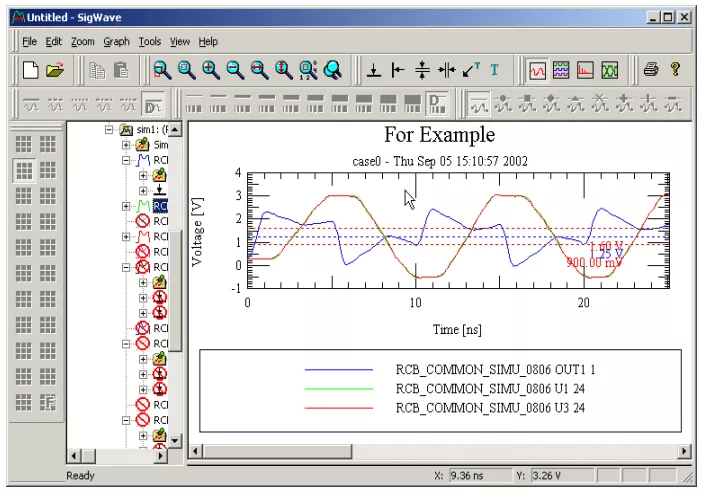The image size is (703, 494).
Task: Click the double magnifier zoom icon
Action: point(332,70)
